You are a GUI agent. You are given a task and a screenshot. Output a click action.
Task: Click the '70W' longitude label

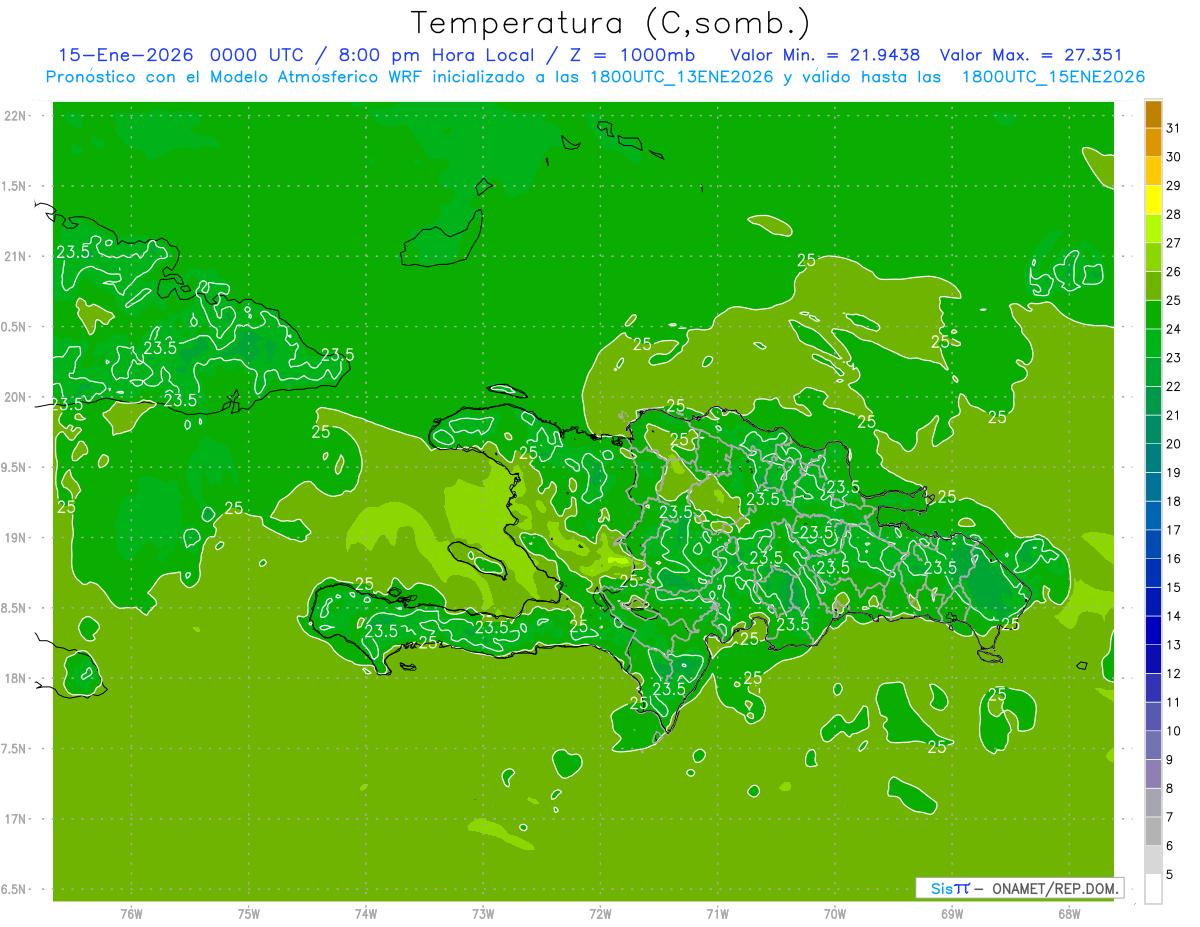[x=835, y=914]
